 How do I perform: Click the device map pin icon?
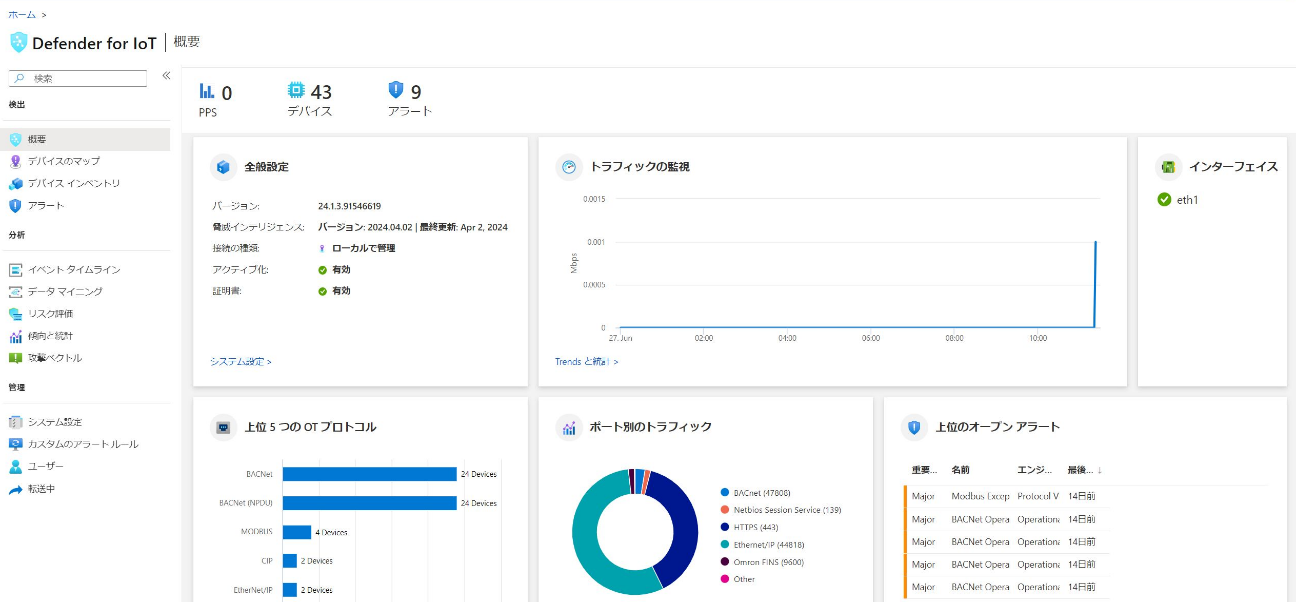click(15, 161)
